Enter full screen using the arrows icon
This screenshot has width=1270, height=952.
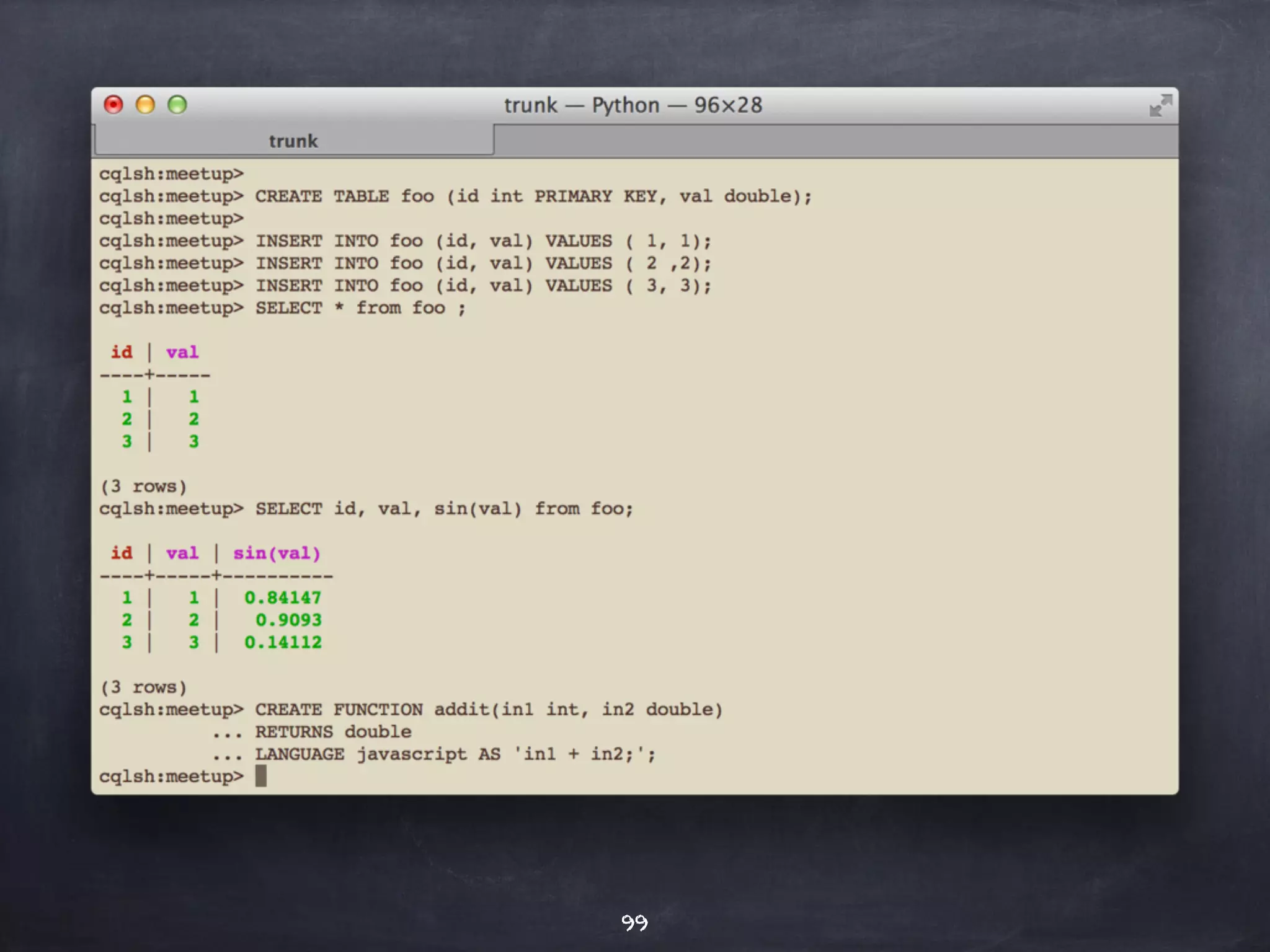1160,105
